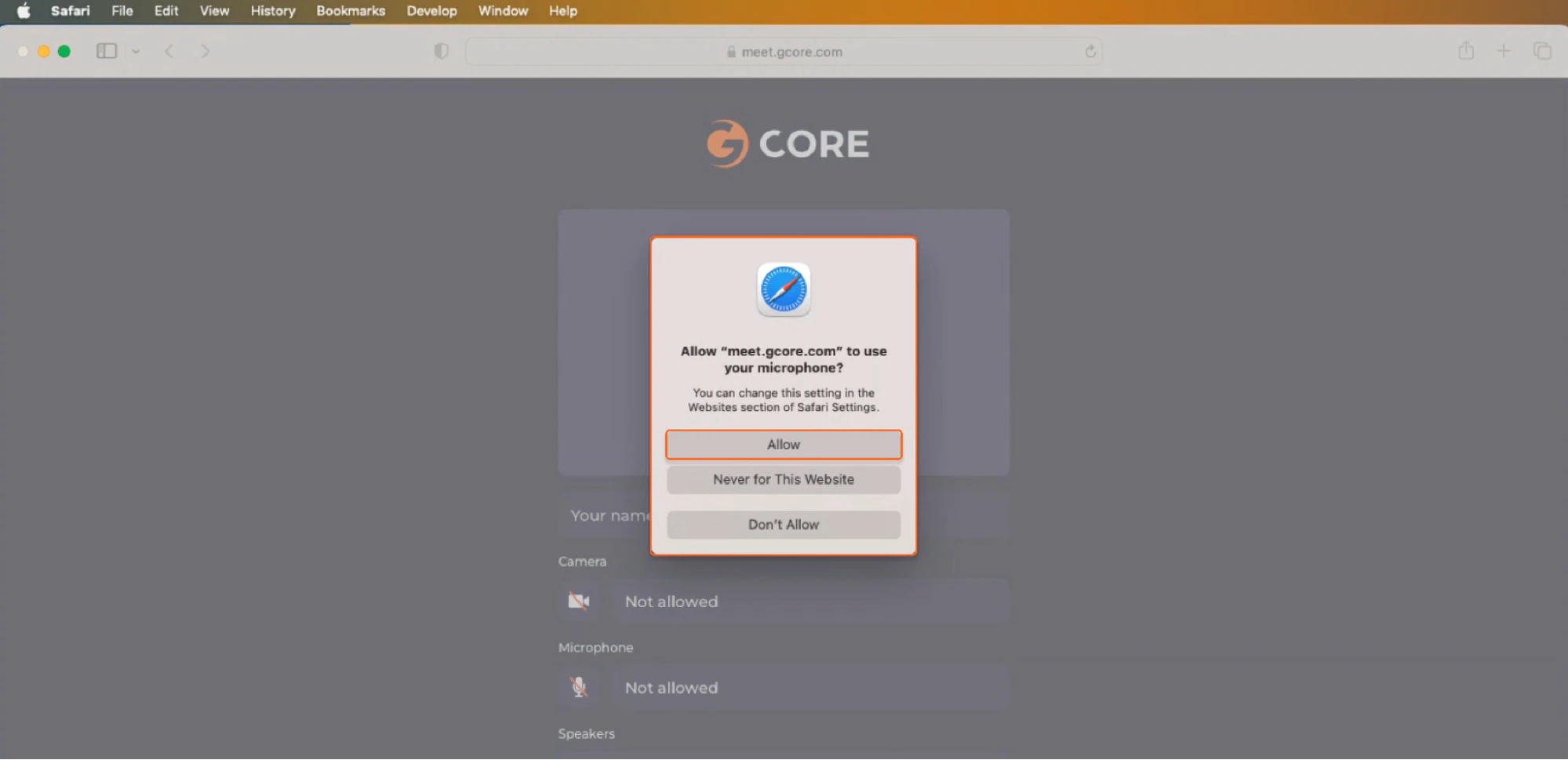Open the Microphone 'Not allowed' dropdown
Image resolution: width=1568 pixels, height=760 pixels.
pos(811,688)
